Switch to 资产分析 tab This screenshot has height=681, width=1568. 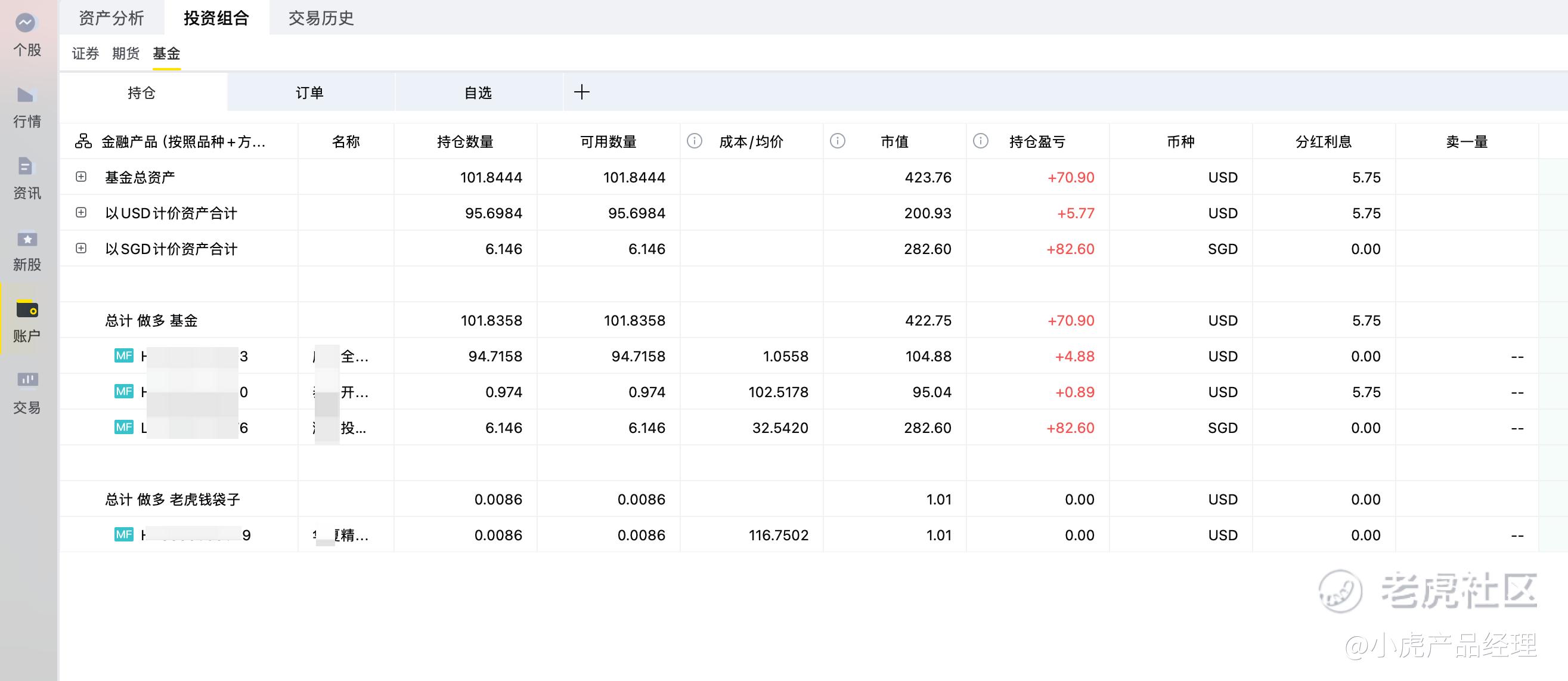tap(111, 18)
